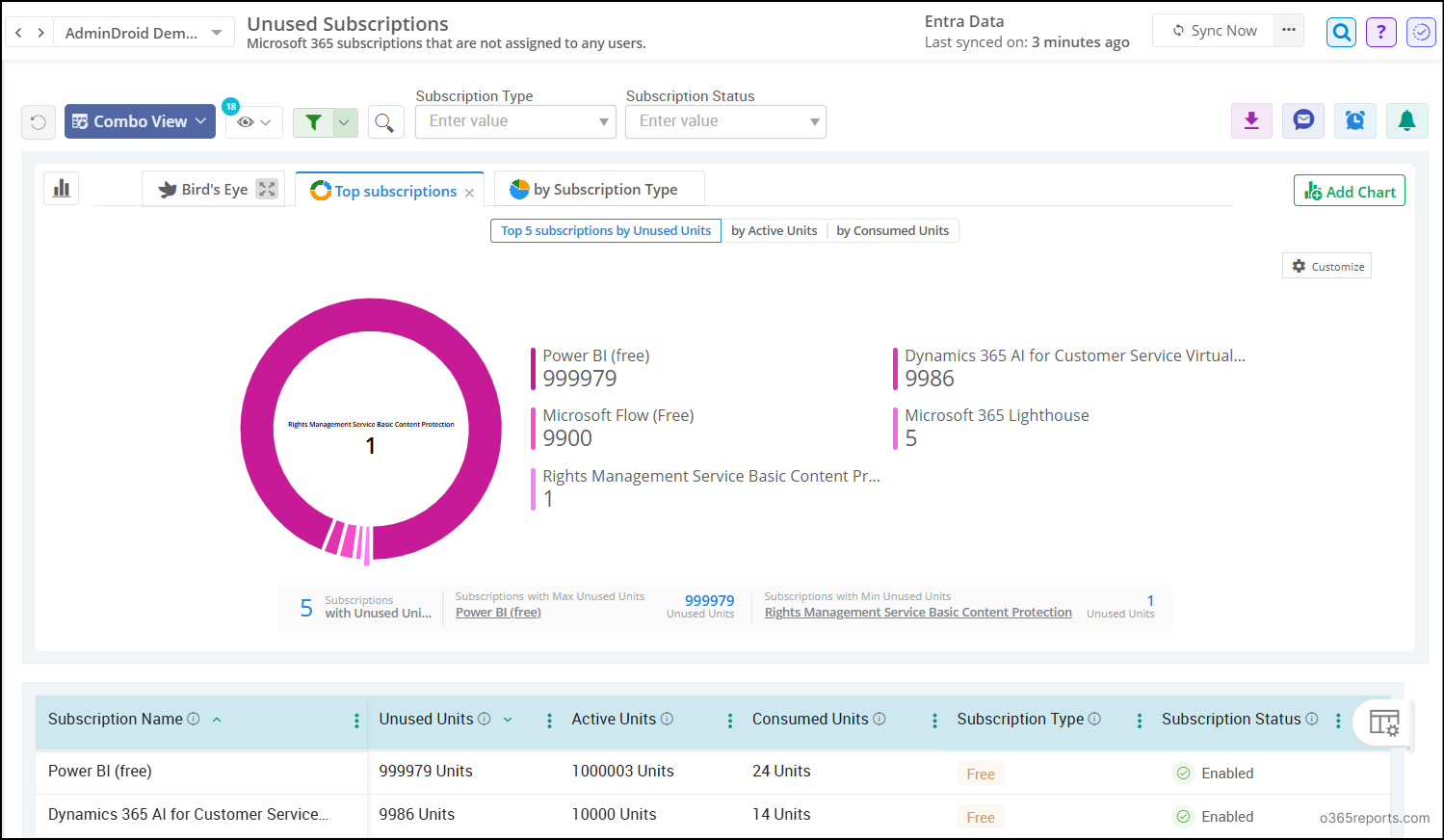Click the Sync Now button

pyautogui.click(x=1214, y=31)
